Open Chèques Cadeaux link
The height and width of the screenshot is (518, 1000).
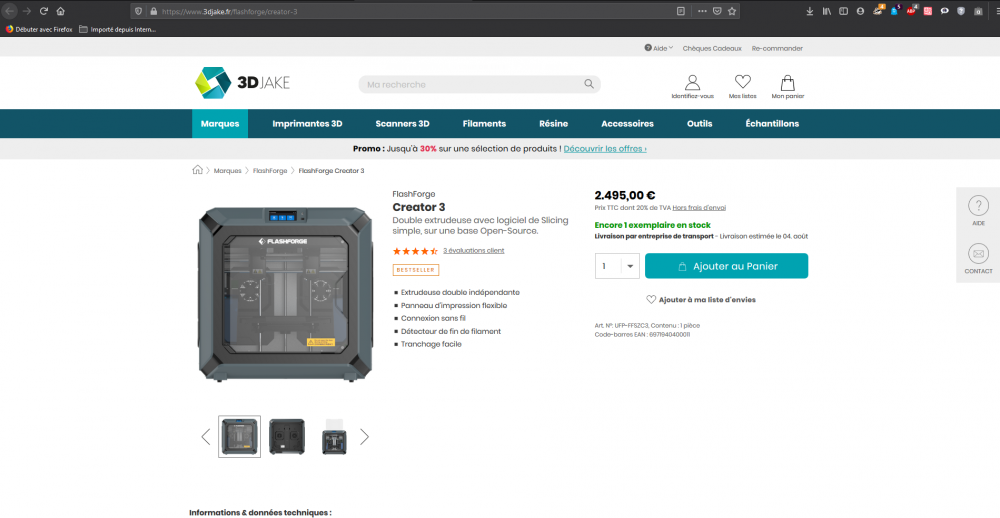tap(712, 48)
